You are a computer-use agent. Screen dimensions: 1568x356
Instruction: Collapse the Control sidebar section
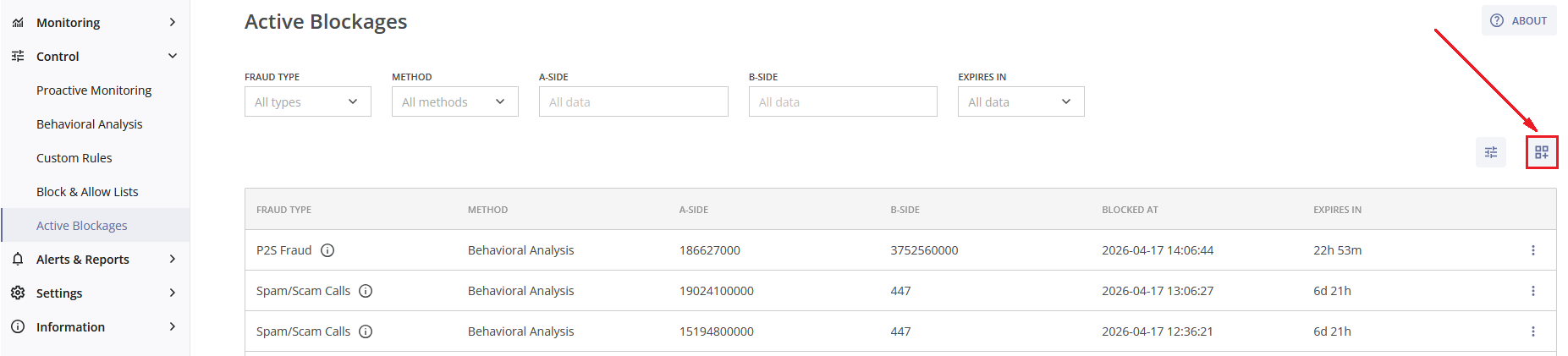95,56
